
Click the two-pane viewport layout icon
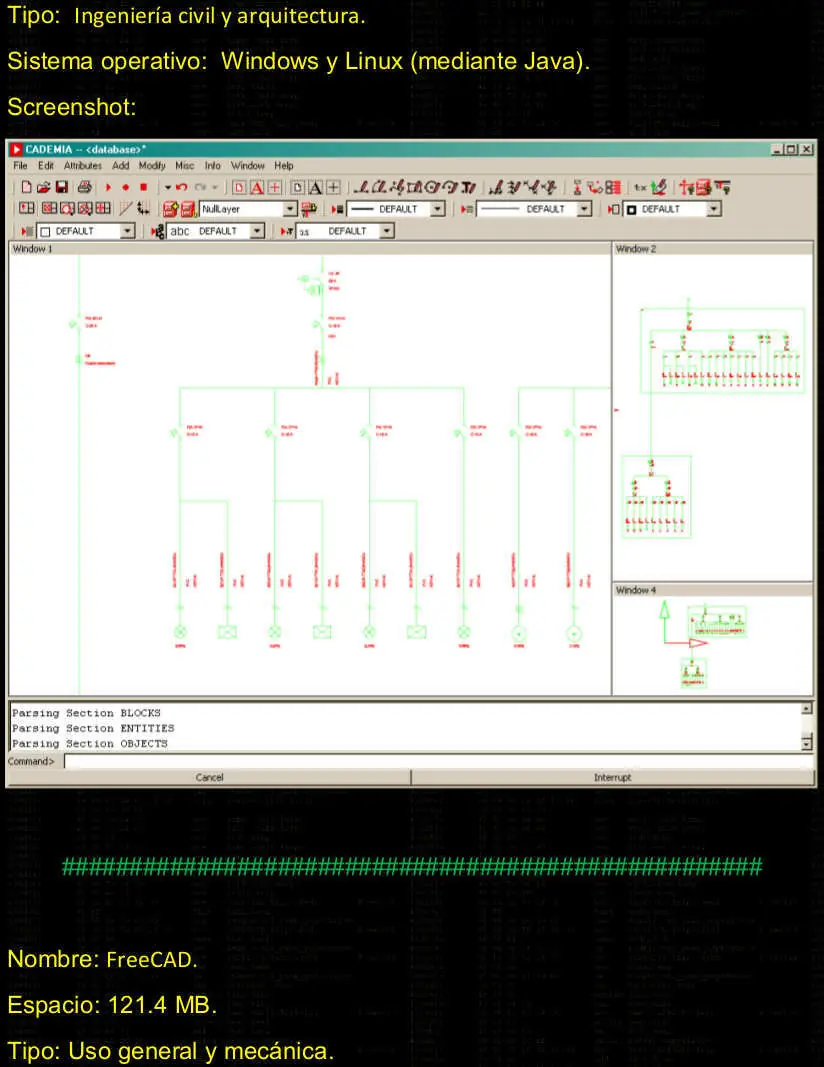coord(27,208)
